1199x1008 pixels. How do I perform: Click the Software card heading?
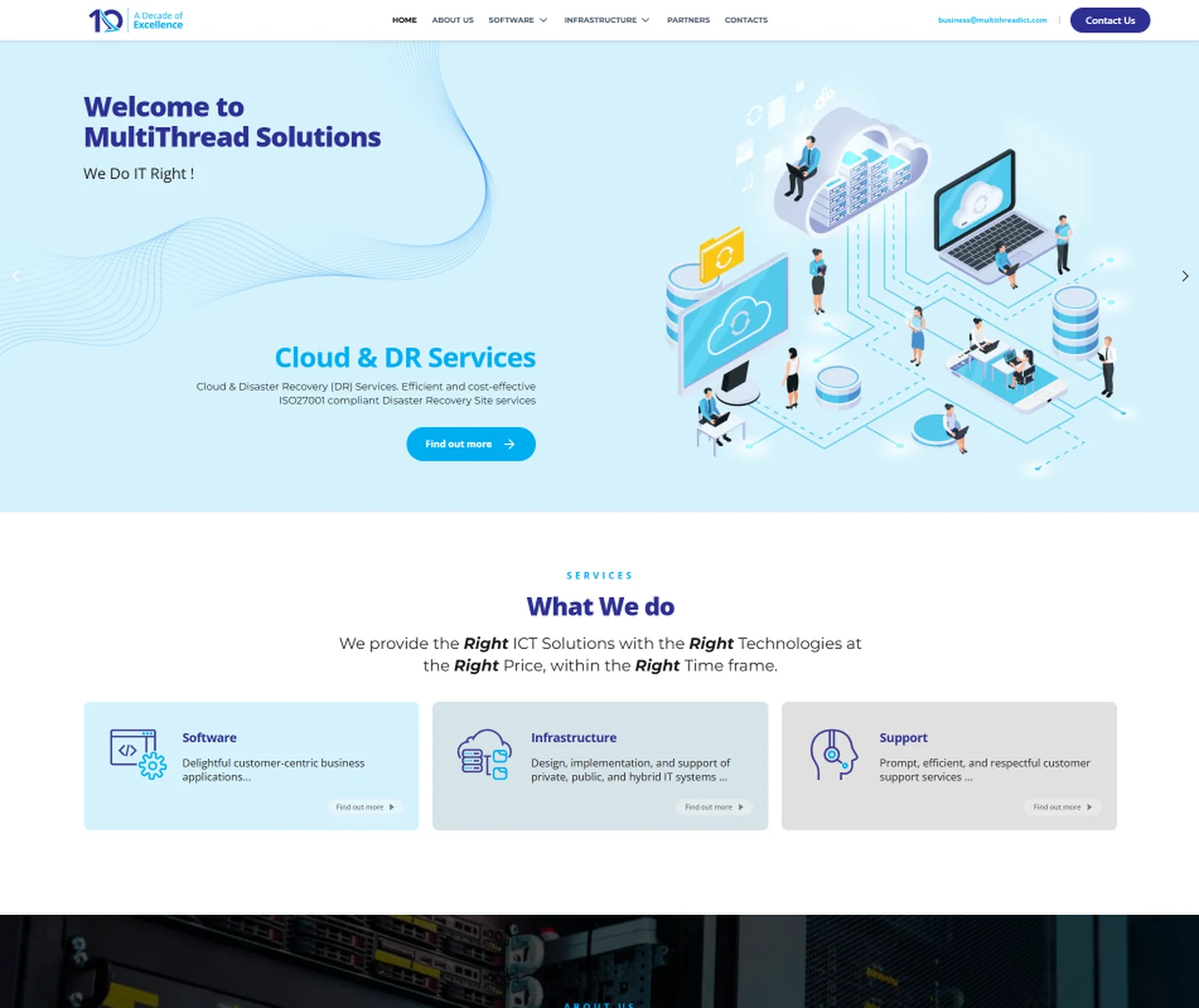[x=209, y=737]
